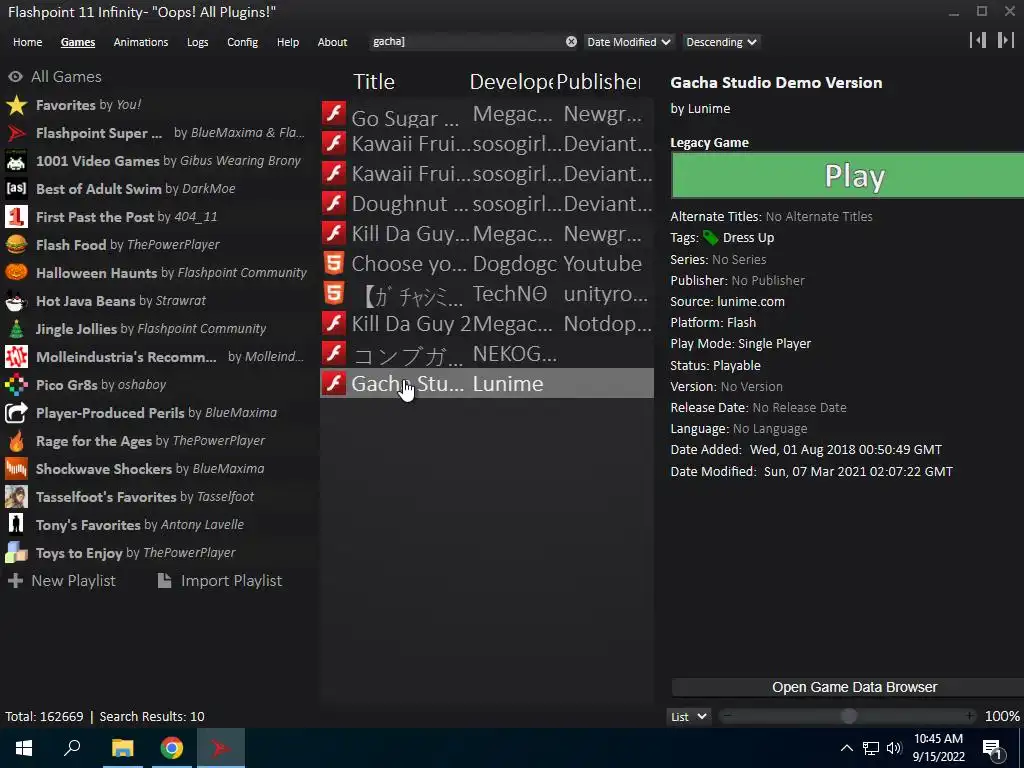Open the Date Modified sort dropdown
Viewport: 1024px width, 768px height.
pyautogui.click(x=628, y=42)
